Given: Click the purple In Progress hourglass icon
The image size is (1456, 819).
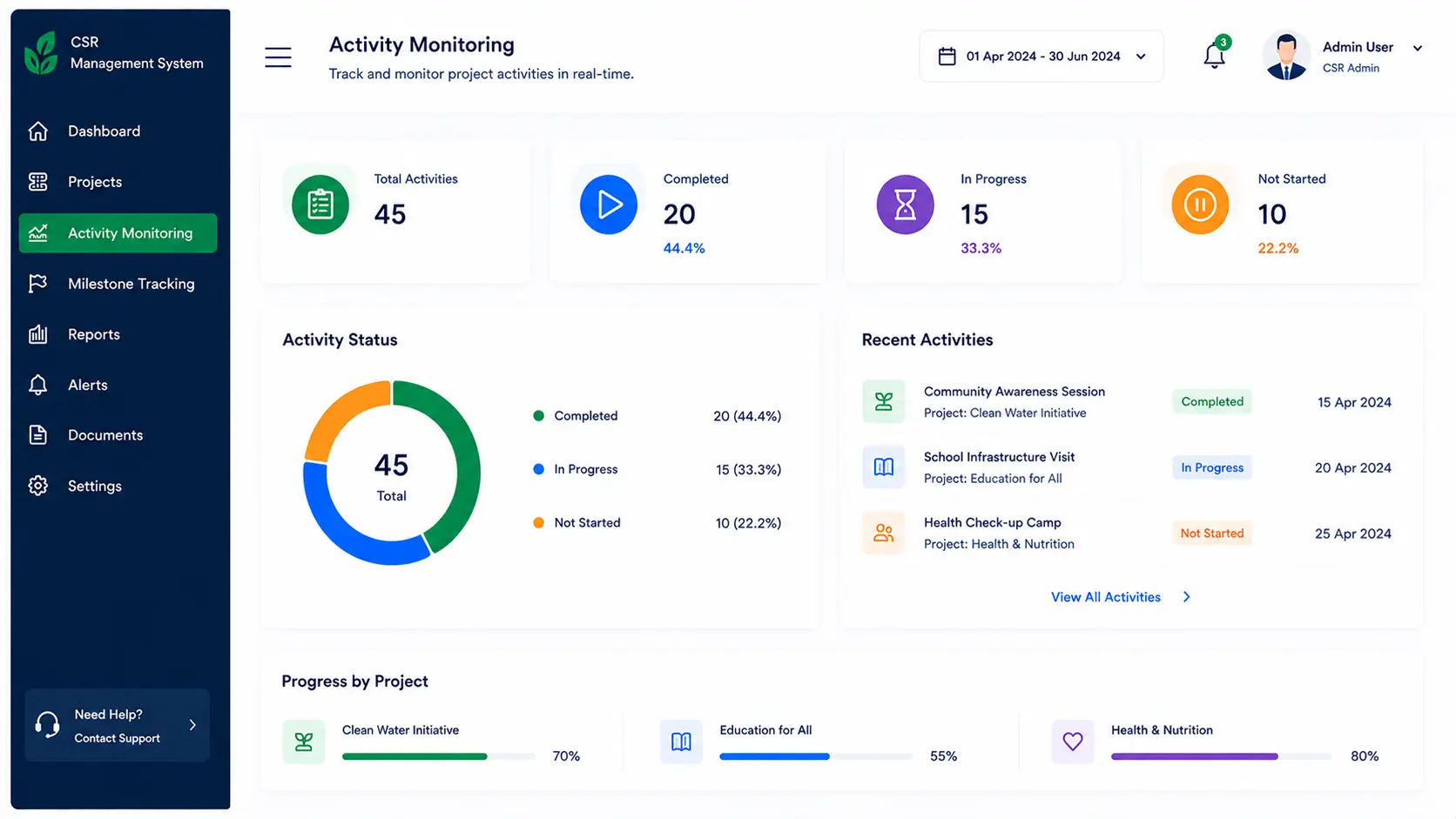Looking at the screenshot, I should (905, 205).
